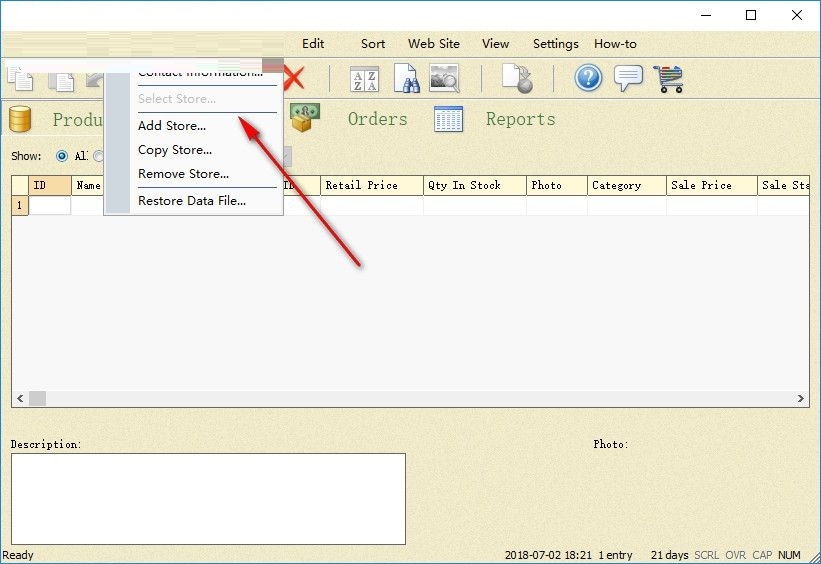The height and width of the screenshot is (564, 821).
Task: Click the Qty In Stock column header
Action: (x=475, y=185)
